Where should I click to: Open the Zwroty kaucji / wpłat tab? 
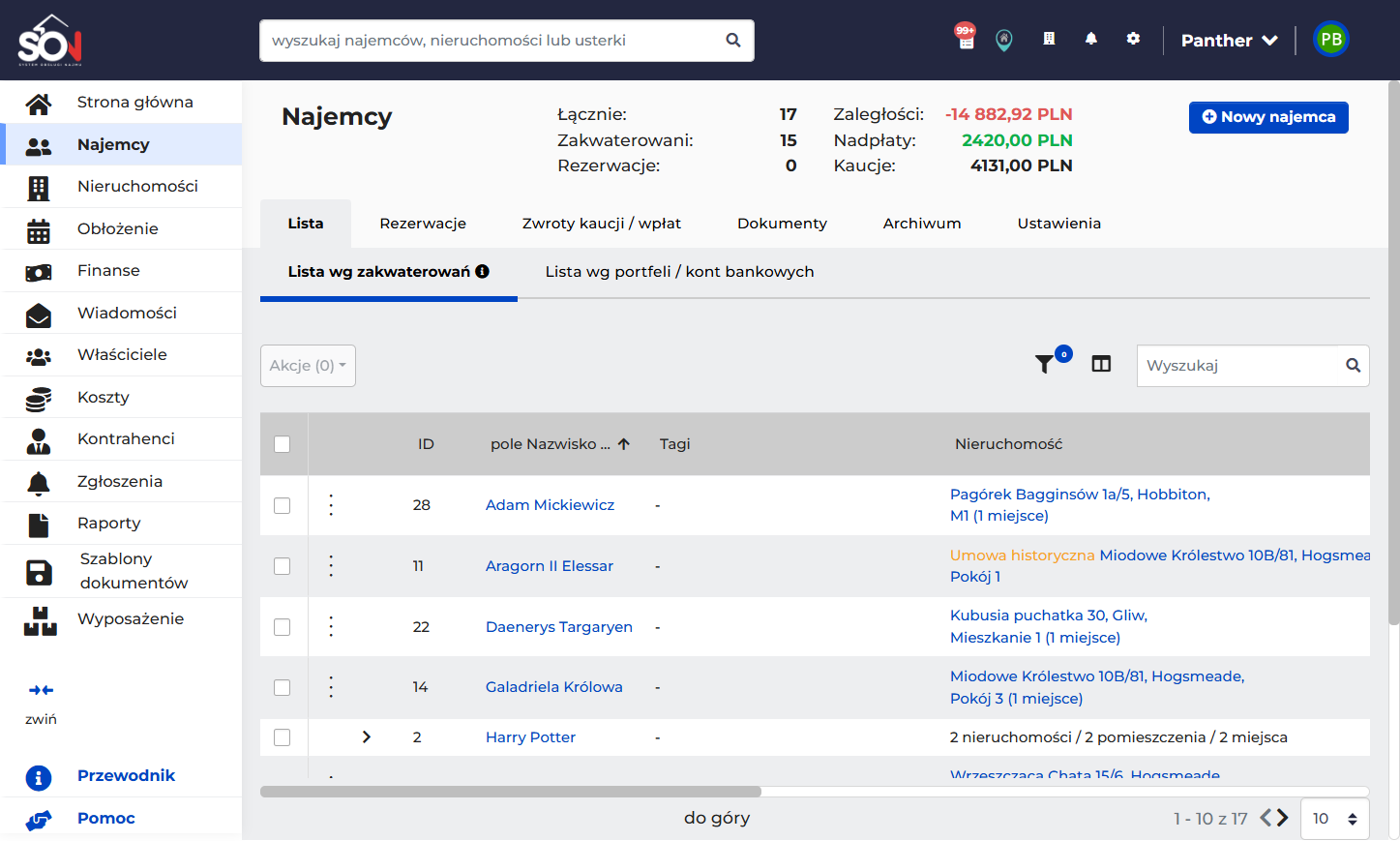tap(602, 224)
